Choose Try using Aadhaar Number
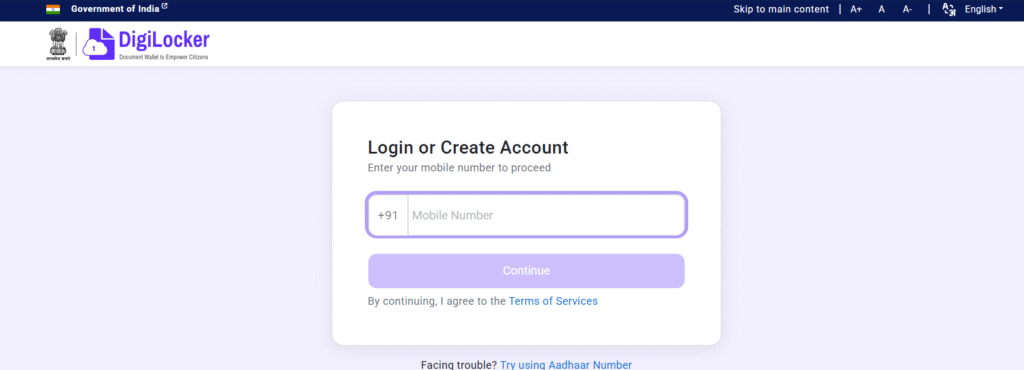The height and width of the screenshot is (370, 1024). click(x=566, y=365)
